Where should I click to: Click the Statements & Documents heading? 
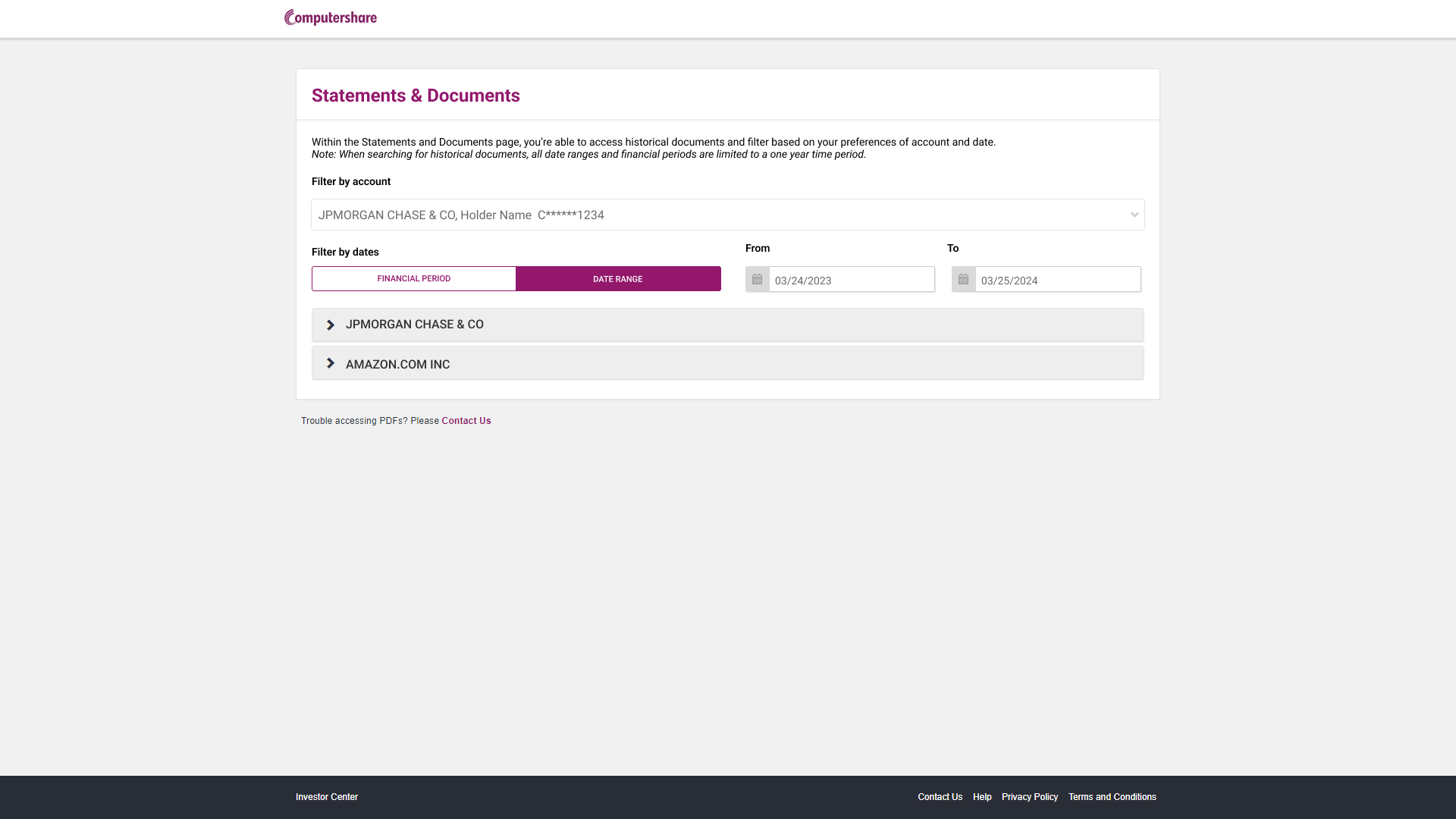pyautogui.click(x=416, y=96)
